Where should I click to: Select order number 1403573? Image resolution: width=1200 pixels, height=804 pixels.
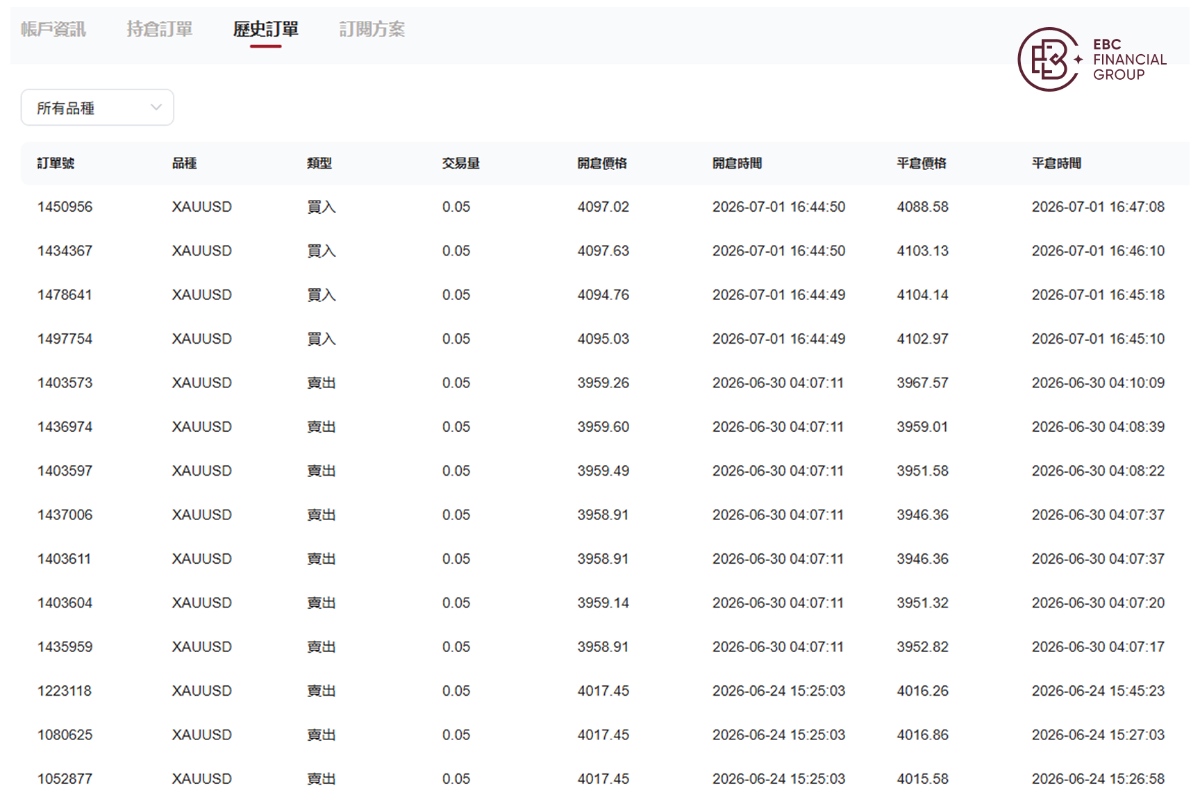[x=65, y=383]
